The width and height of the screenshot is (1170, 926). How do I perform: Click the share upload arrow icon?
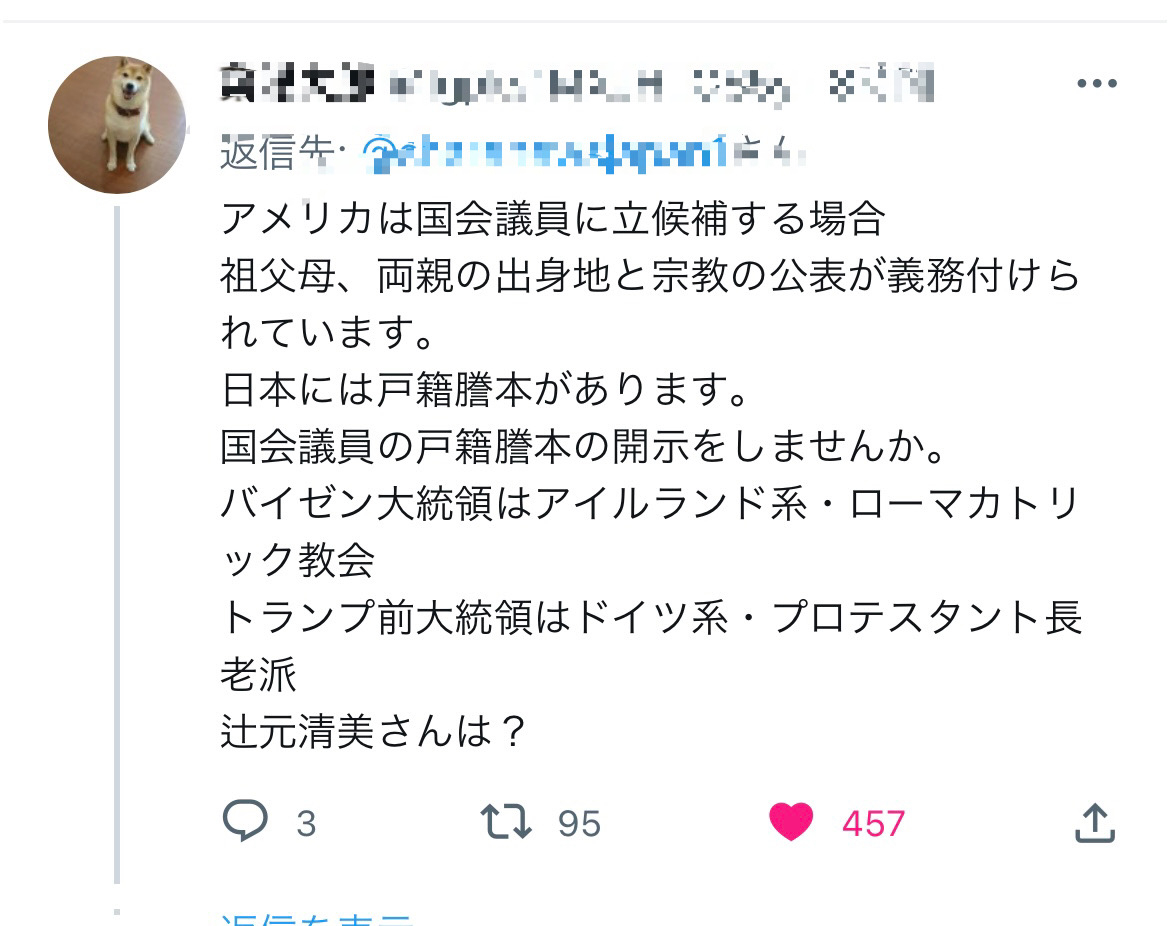click(1095, 822)
